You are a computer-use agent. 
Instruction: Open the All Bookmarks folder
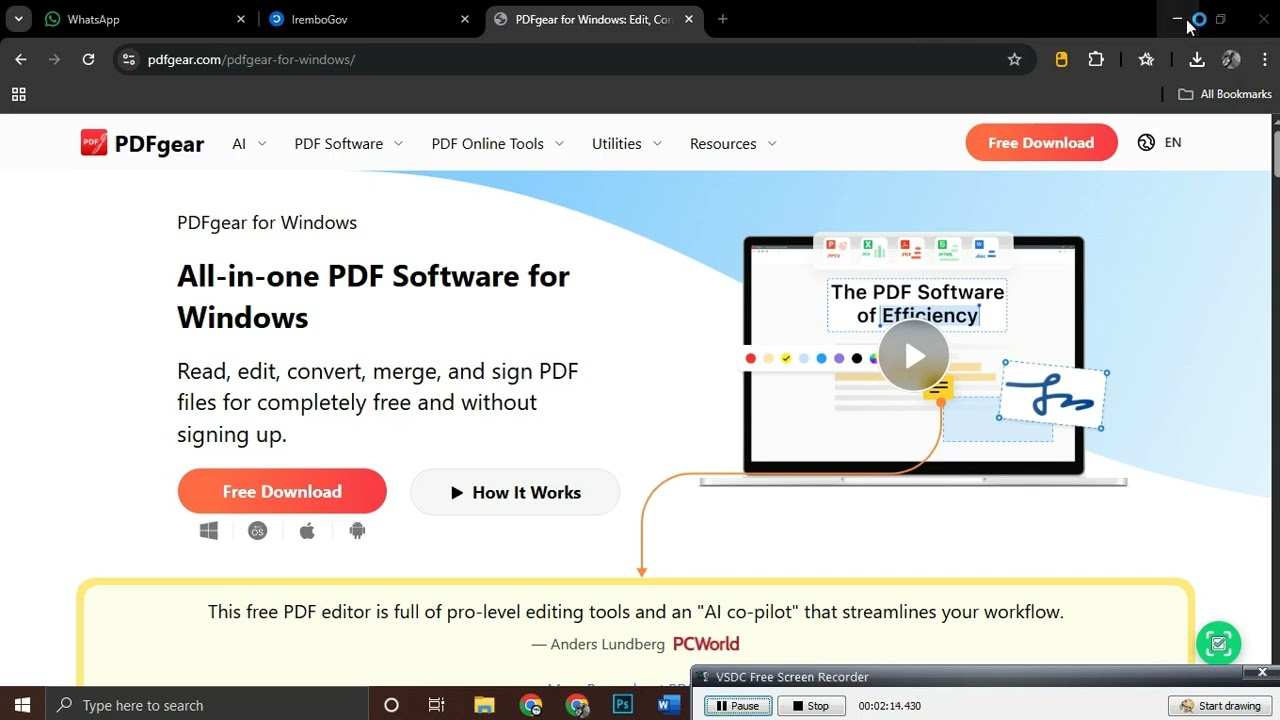click(x=1225, y=94)
